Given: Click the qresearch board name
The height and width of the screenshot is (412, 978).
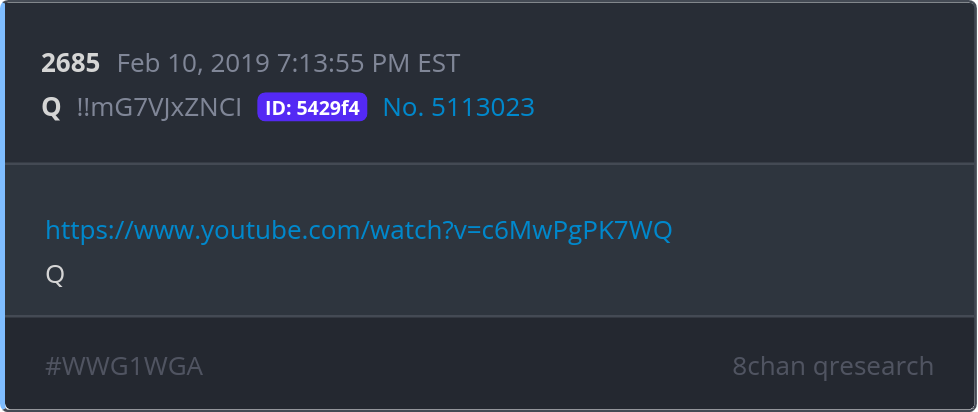Looking at the screenshot, I should [873, 368].
